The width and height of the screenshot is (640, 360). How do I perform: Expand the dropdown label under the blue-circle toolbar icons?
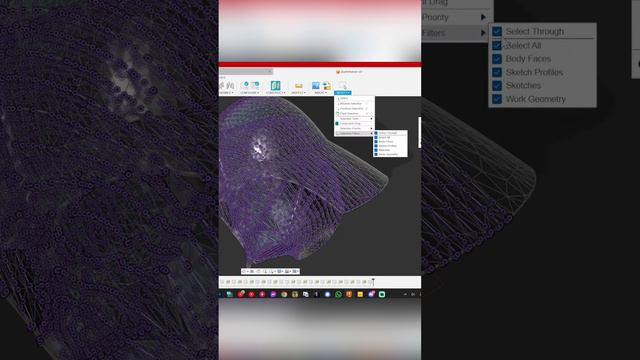point(250,93)
